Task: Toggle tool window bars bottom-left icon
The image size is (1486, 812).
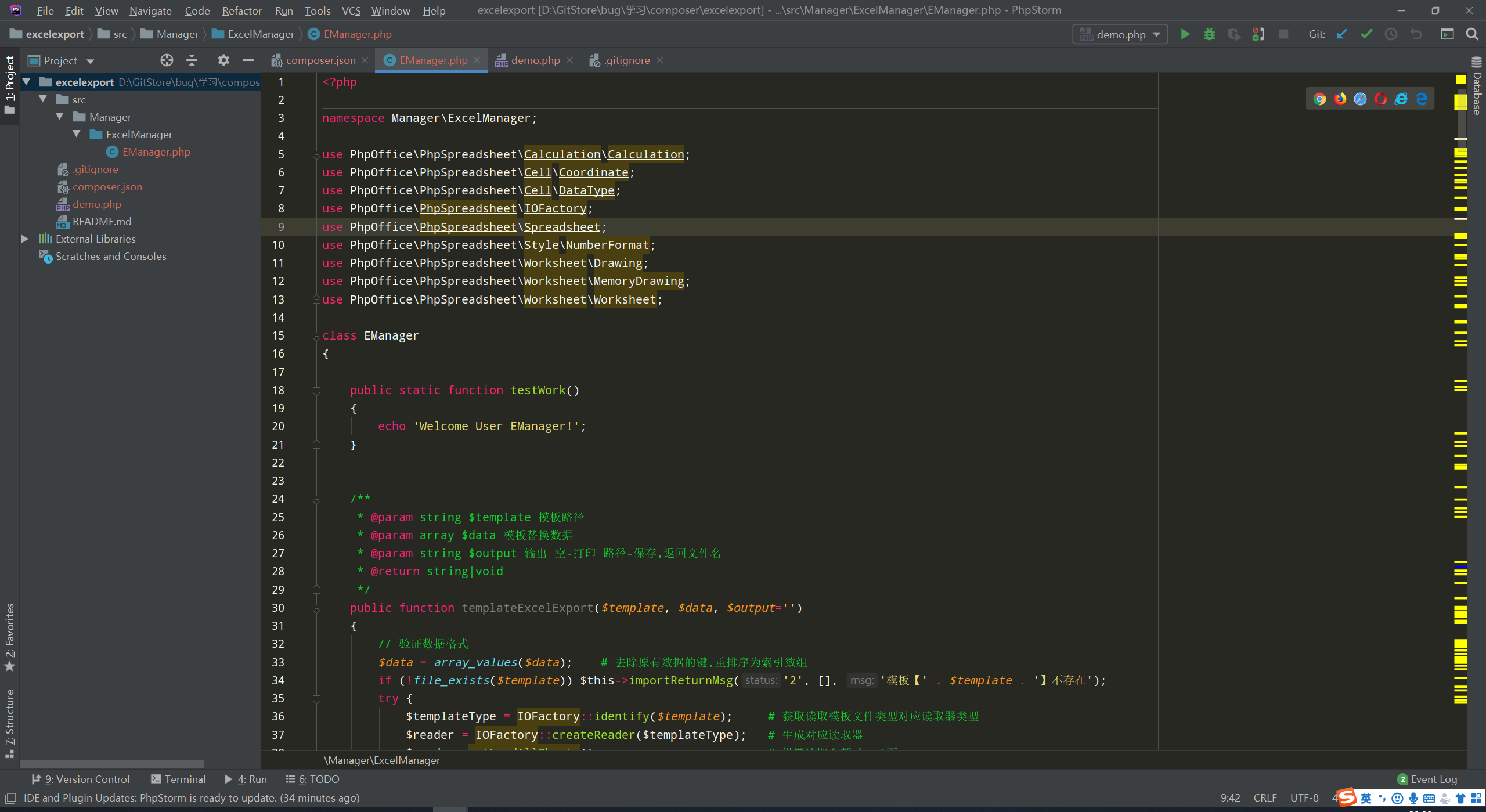Action: [10, 798]
